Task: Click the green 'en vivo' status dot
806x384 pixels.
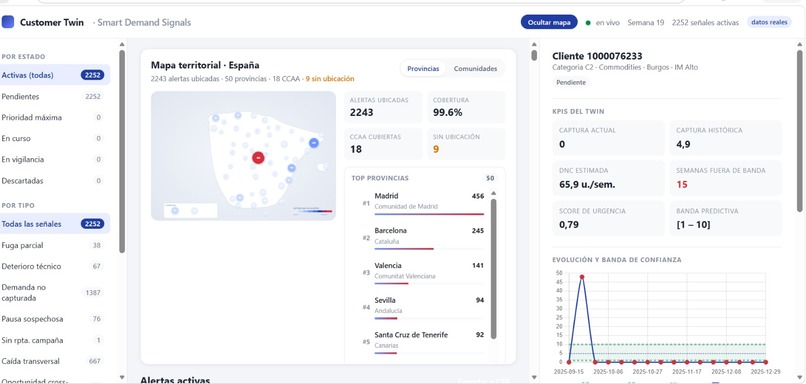Action: [x=588, y=23]
